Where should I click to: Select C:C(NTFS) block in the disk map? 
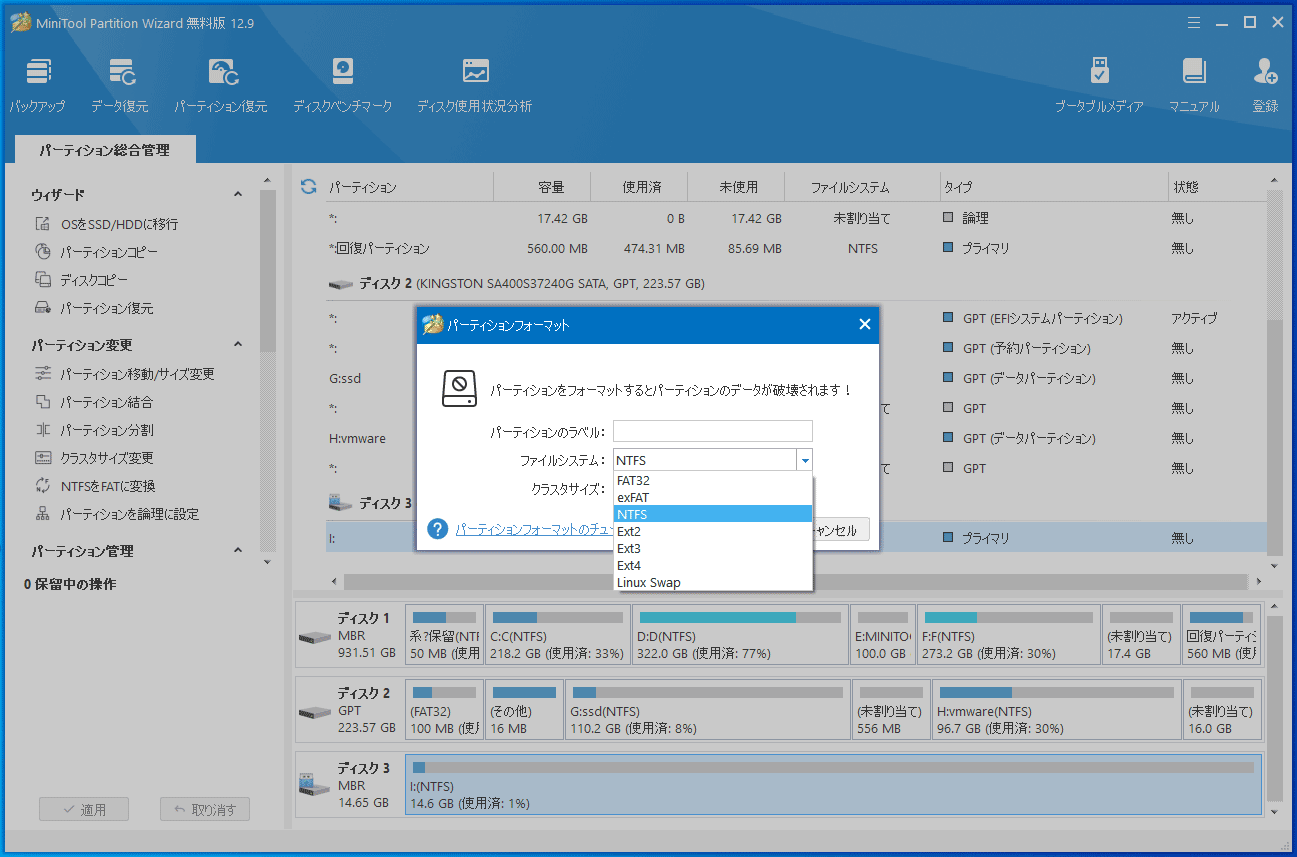click(x=558, y=635)
